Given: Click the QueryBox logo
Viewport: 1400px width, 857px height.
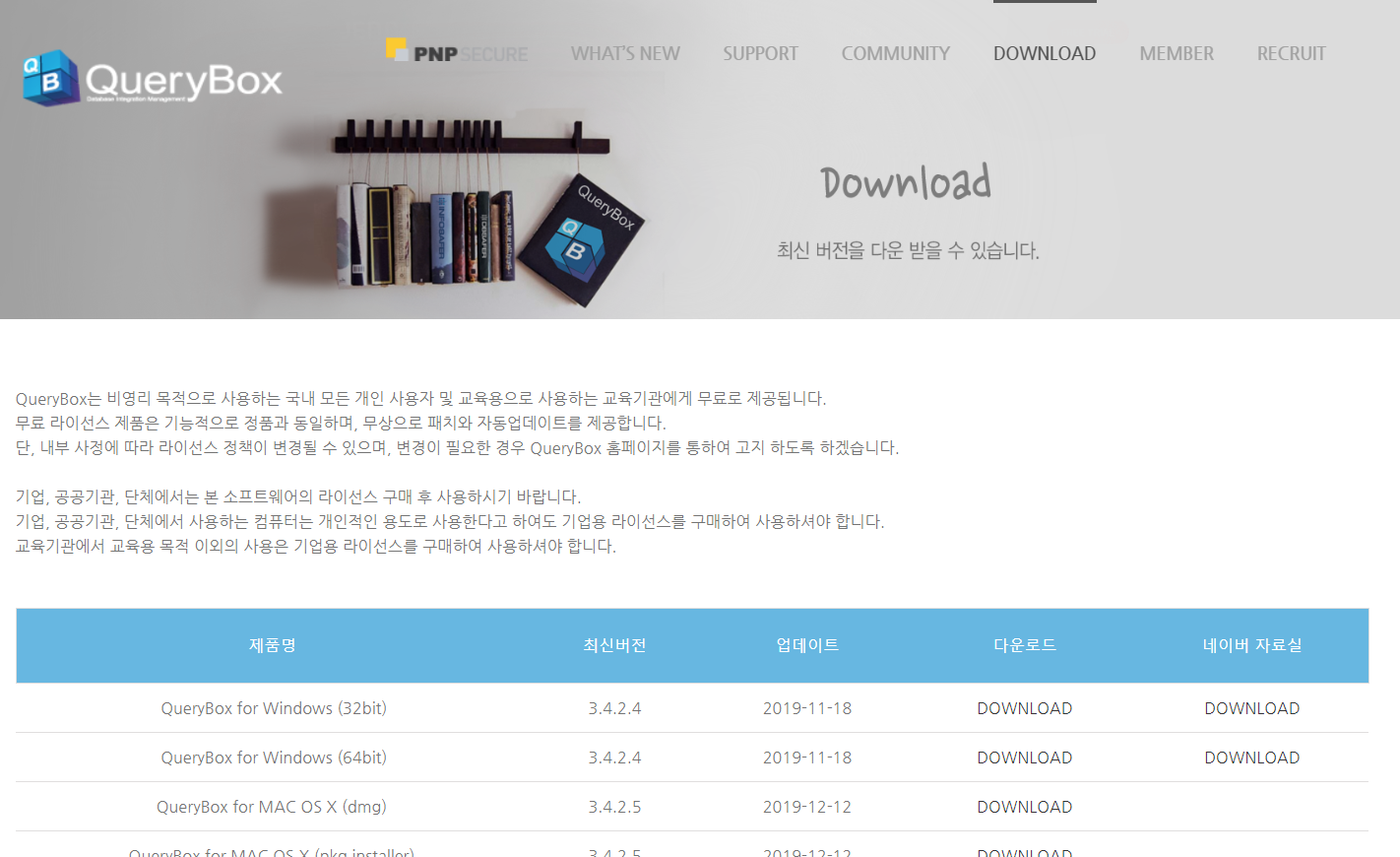Looking at the screenshot, I should pos(153,79).
